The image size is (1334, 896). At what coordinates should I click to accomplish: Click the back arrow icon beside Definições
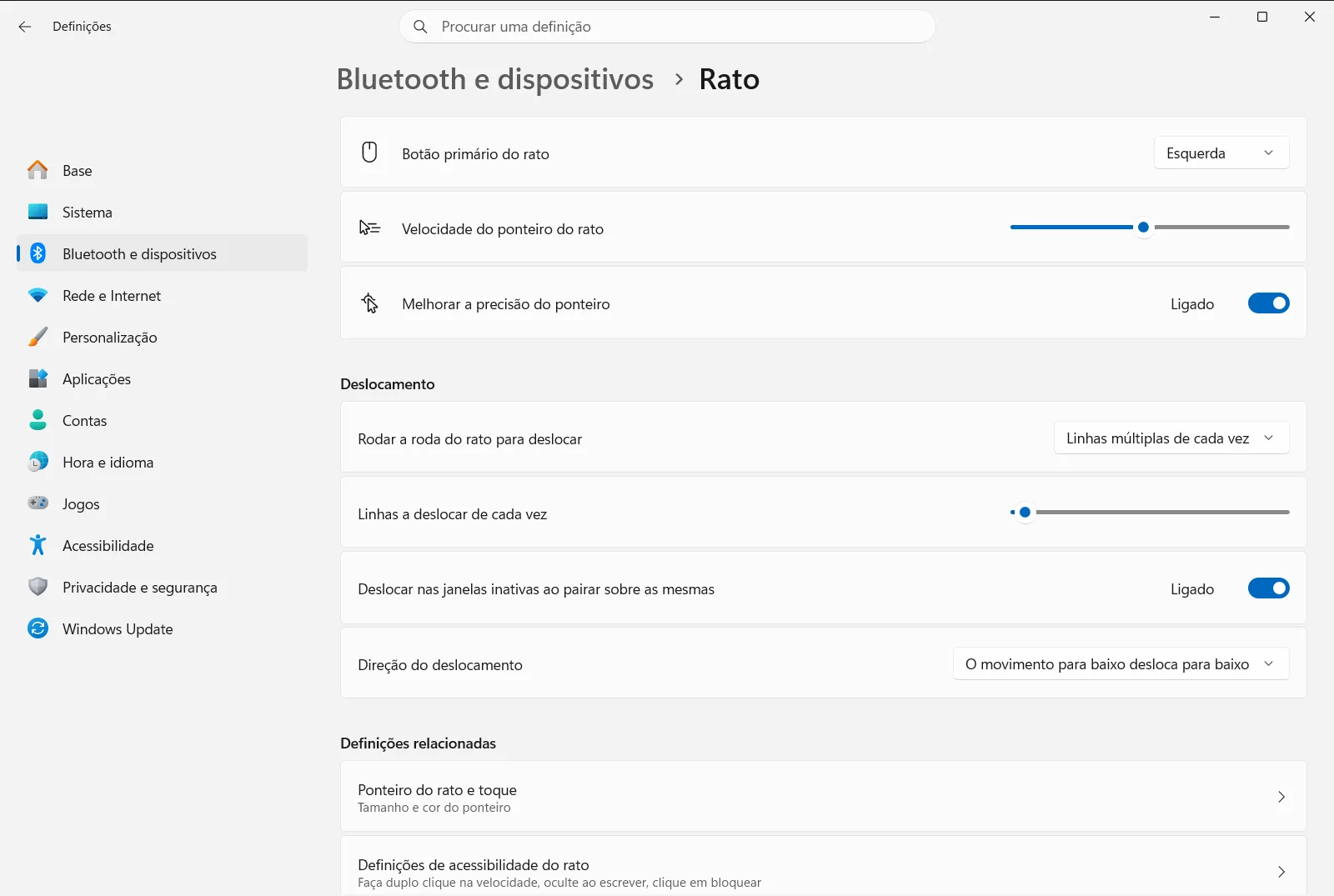pyautogui.click(x=25, y=27)
